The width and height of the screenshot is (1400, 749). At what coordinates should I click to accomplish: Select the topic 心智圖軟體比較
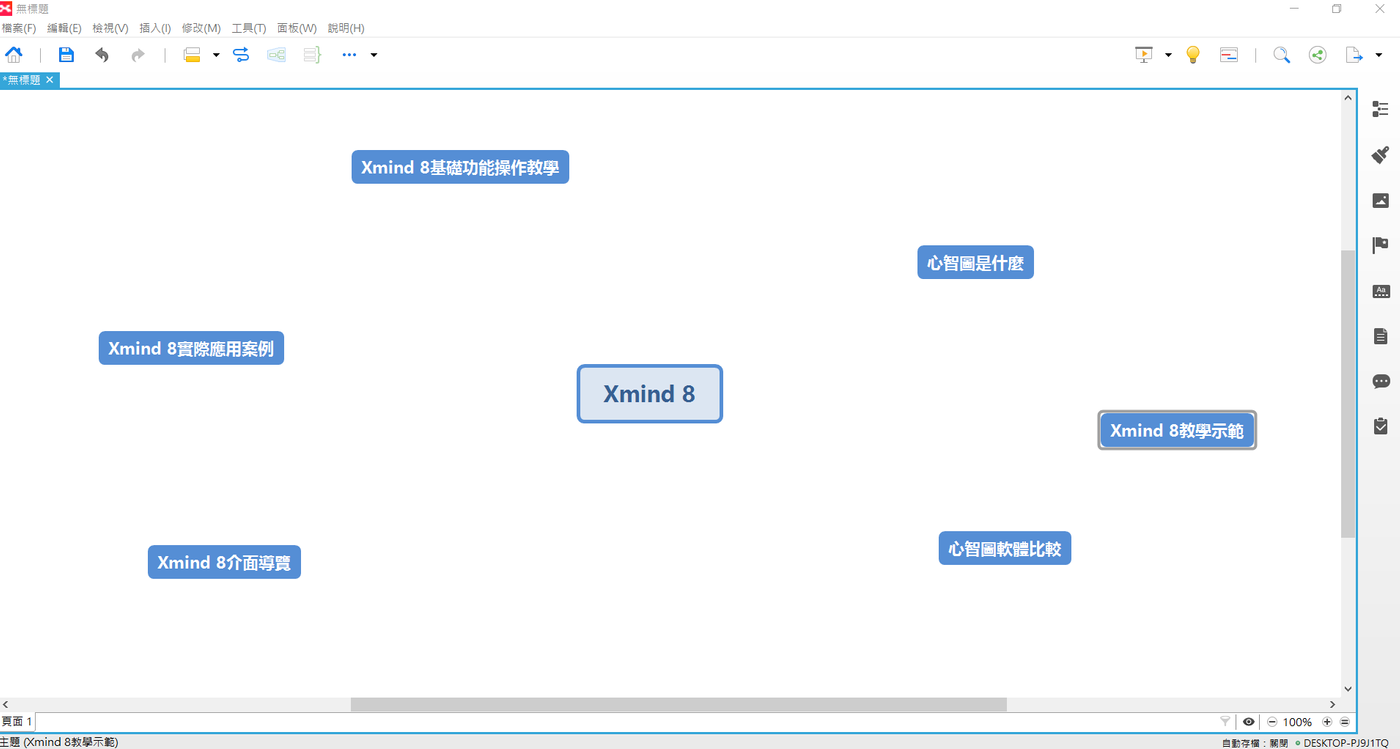click(1005, 548)
